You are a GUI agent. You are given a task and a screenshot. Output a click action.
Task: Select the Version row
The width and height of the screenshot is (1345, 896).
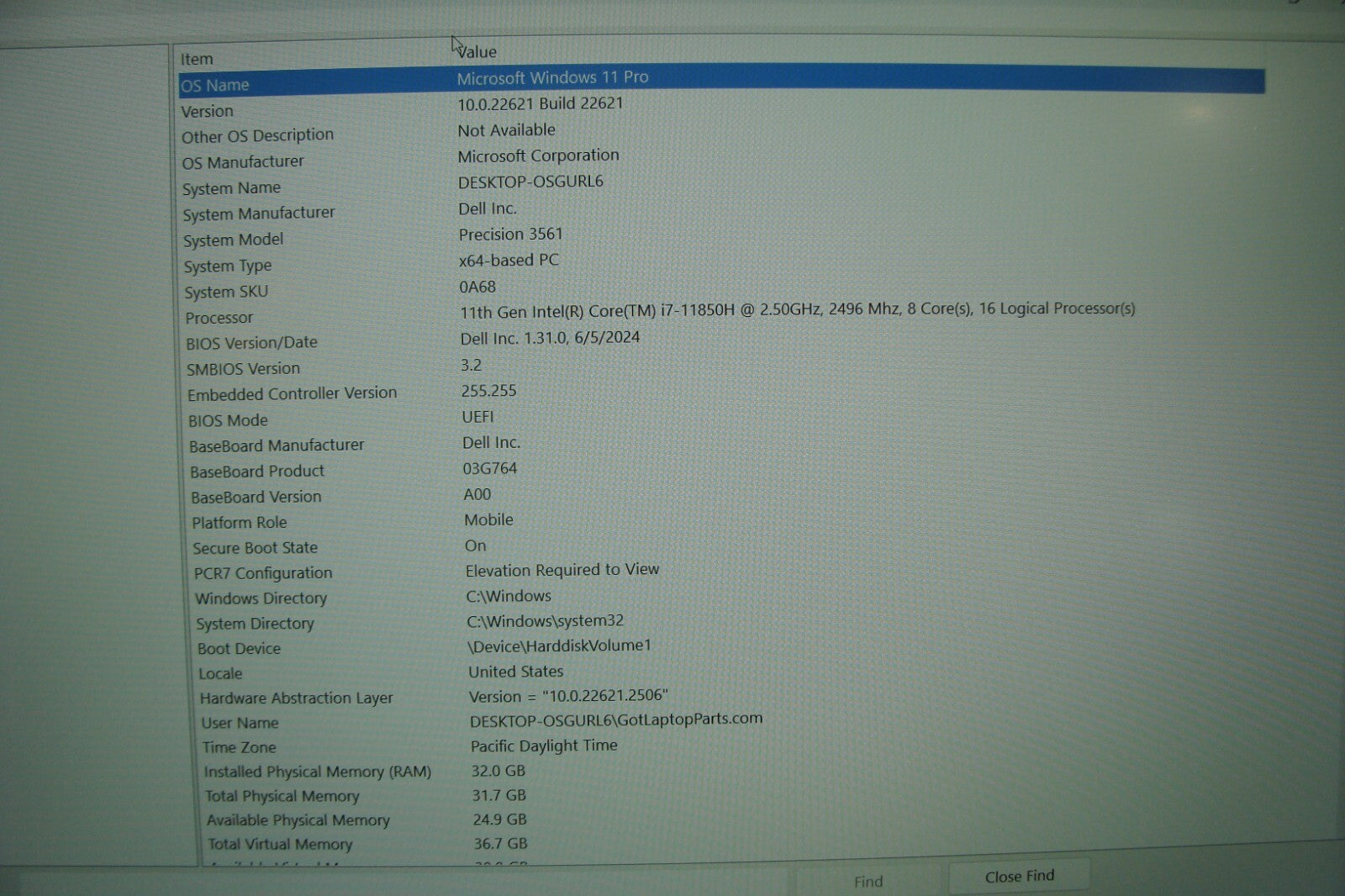208,111
